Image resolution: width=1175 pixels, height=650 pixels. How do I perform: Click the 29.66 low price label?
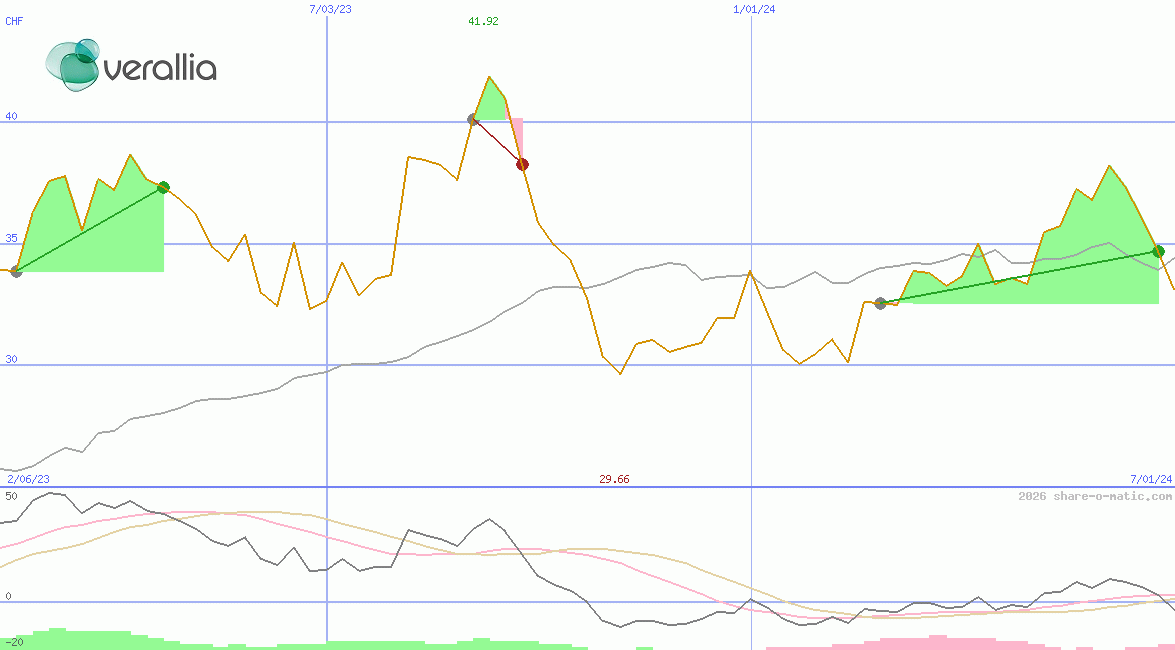[x=614, y=480]
